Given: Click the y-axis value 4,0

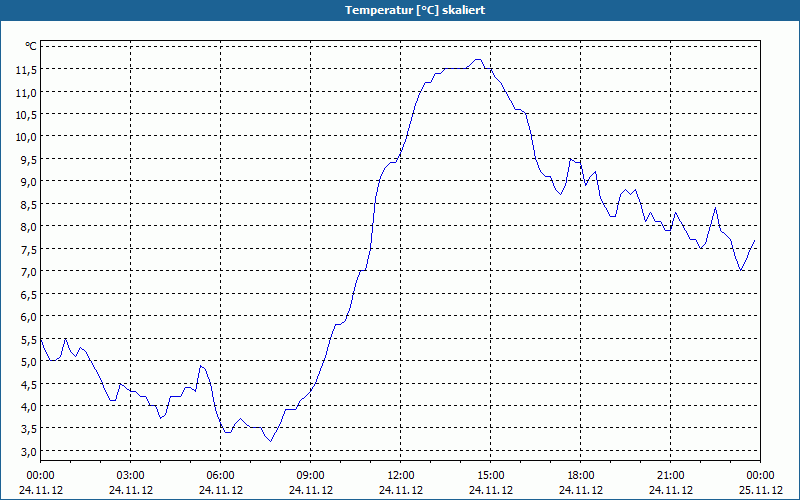Looking at the screenshot, I should 29,407.
